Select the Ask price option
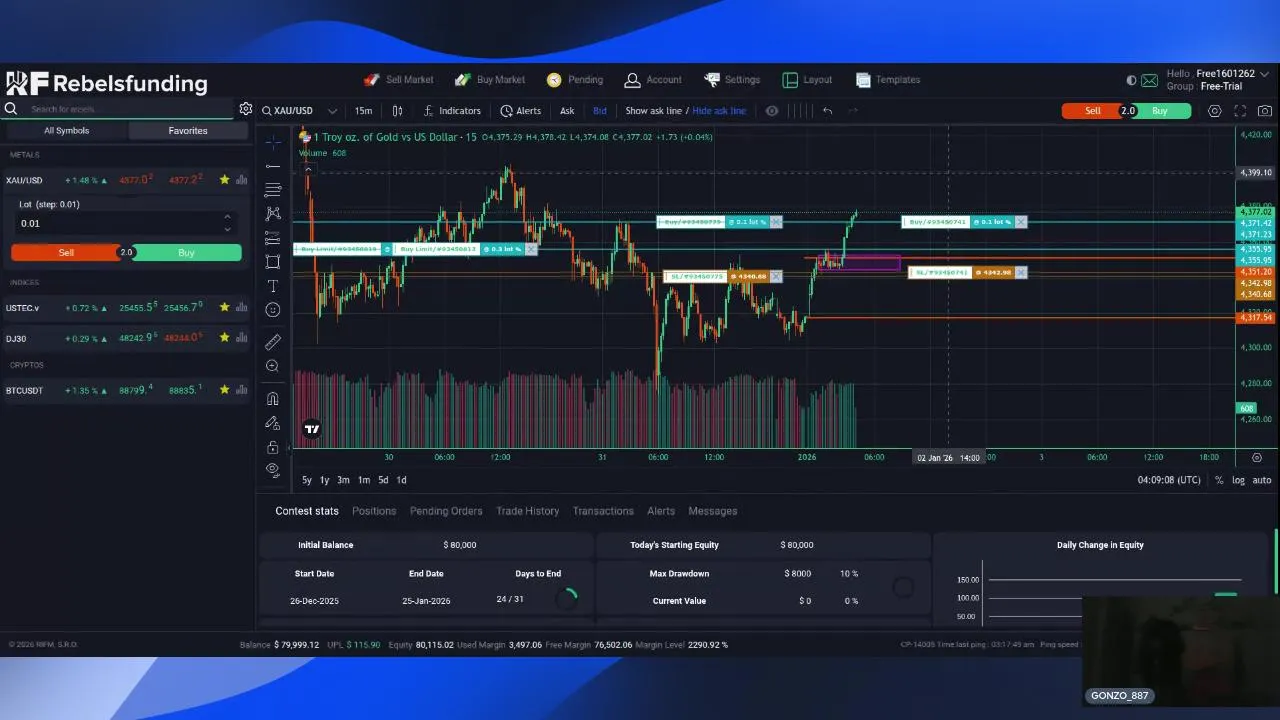This screenshot has height=720, width=1280. pyautogui.click(x=567, y=111)
